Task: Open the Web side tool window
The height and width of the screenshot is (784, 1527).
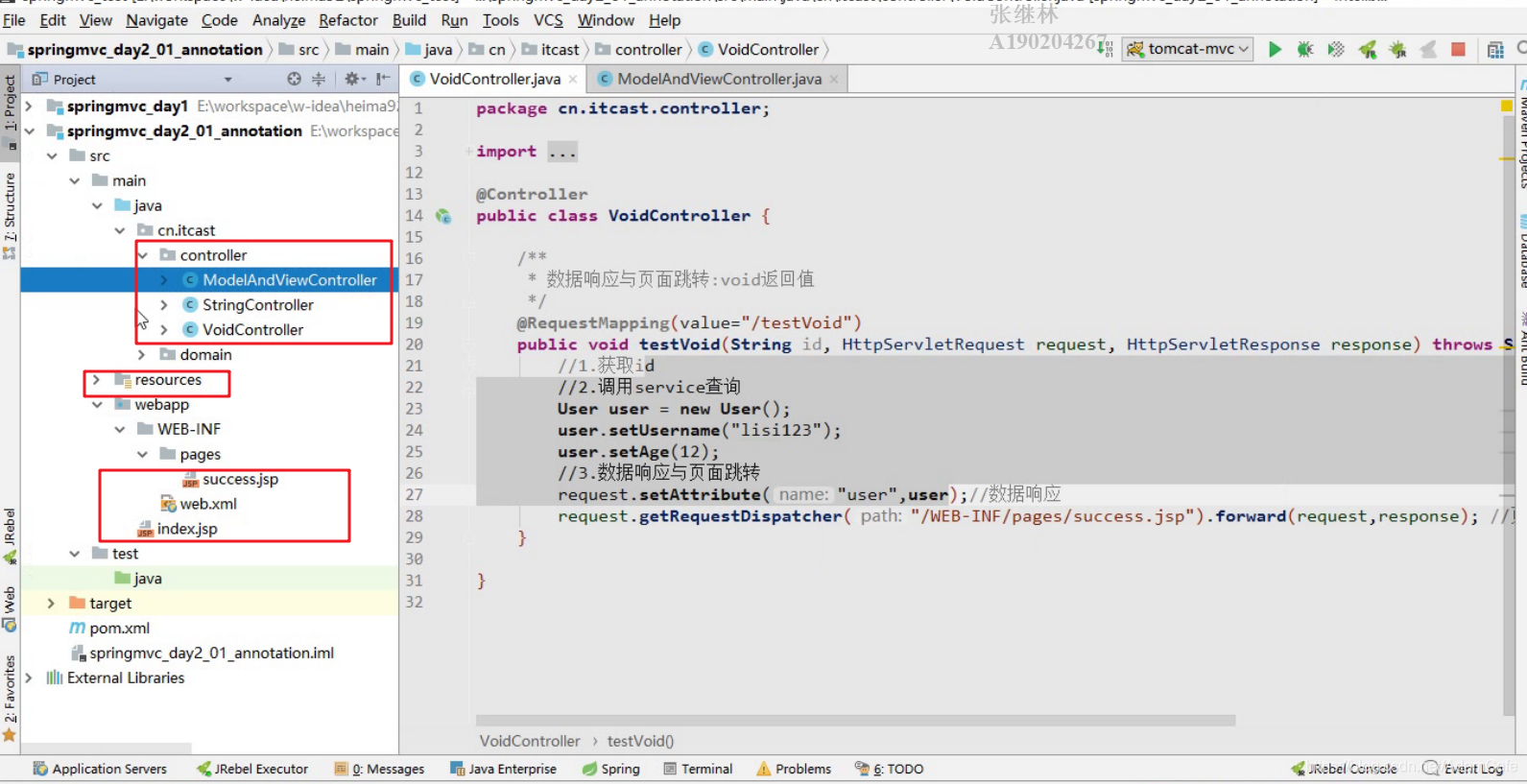Action: pos(10,608)
